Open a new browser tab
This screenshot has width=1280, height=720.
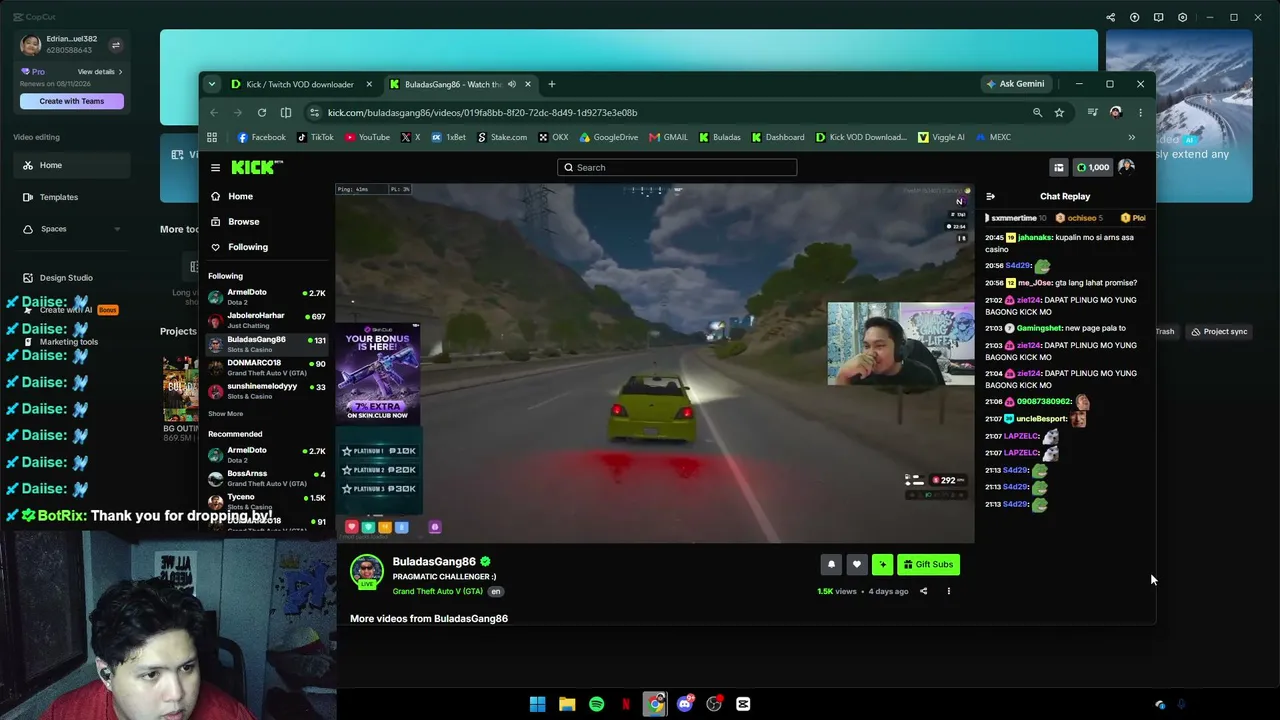pyautogui.click(x=551, y=84)
